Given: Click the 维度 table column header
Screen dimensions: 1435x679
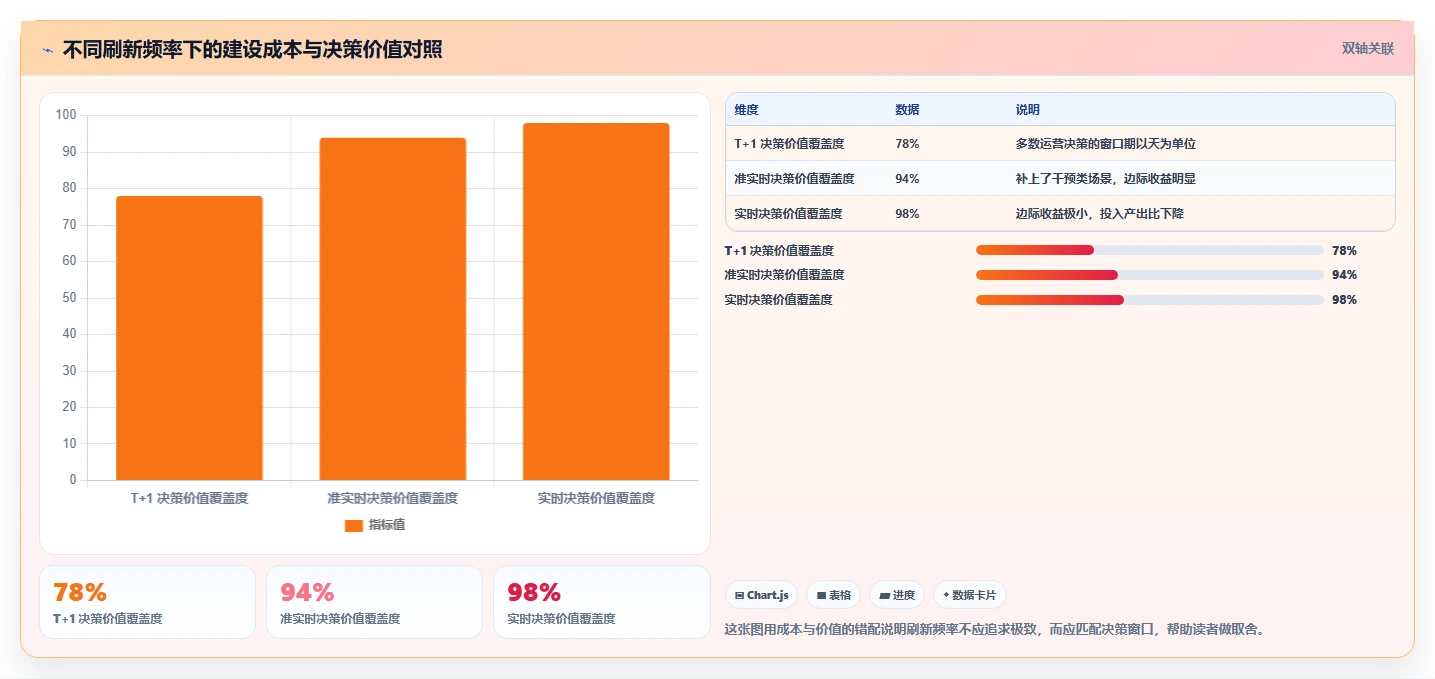Looking at the screenshot, I should tap(746, 110).
